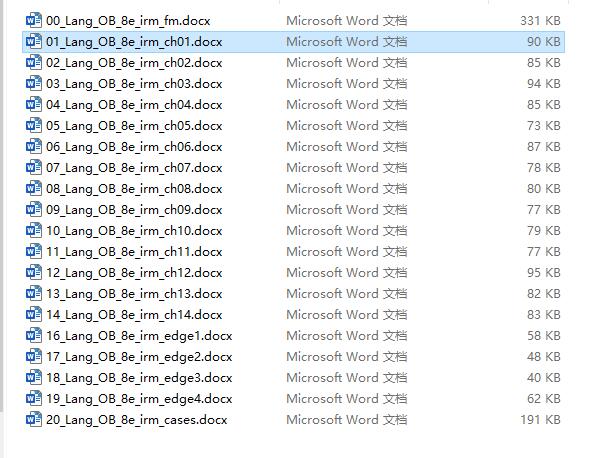The image size is (616, 458).
Task: Click Word icon of 20_Lang_OB_8e_irm_cases.docx
Action: coord(34,420)
